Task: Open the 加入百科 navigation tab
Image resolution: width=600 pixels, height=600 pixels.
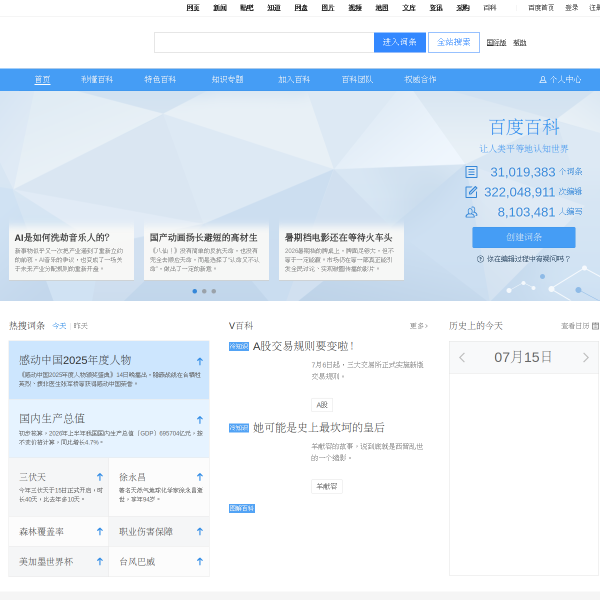Action: (294, 80)
